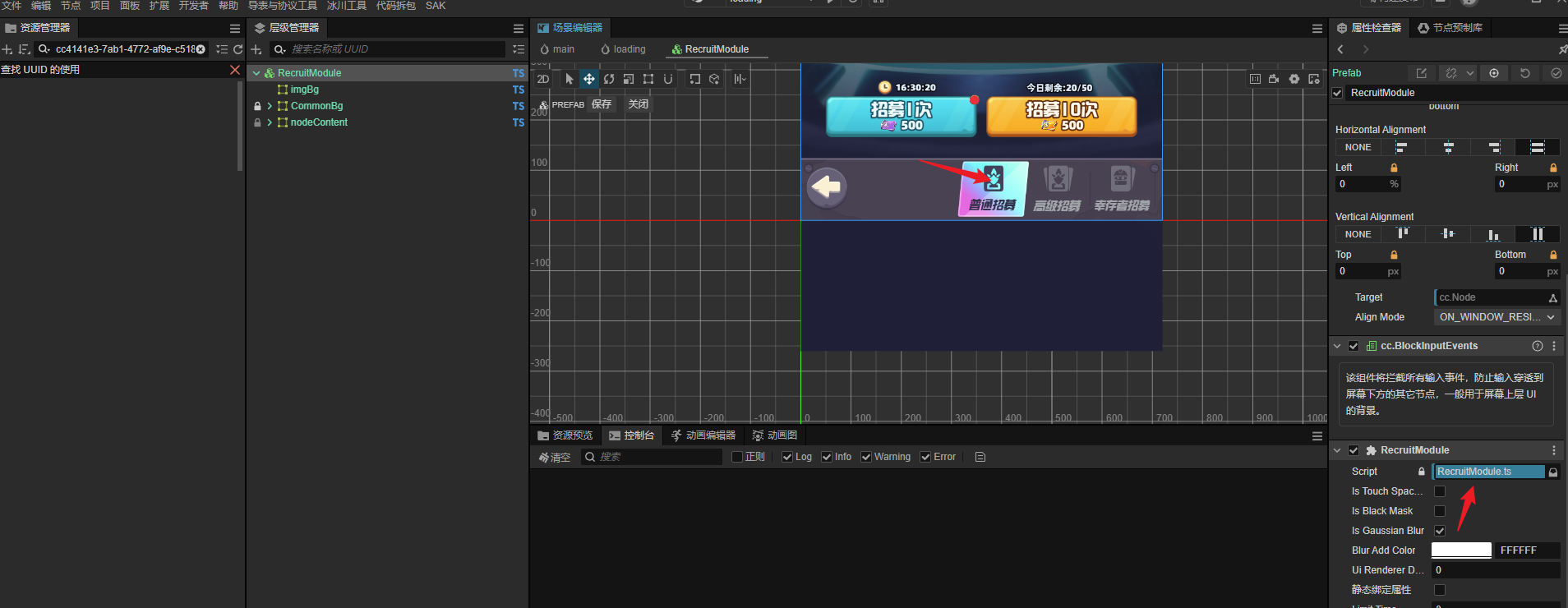Go back in inspector history
The width and height of the screenshot is (1568, 608).
pos(1340,49)
